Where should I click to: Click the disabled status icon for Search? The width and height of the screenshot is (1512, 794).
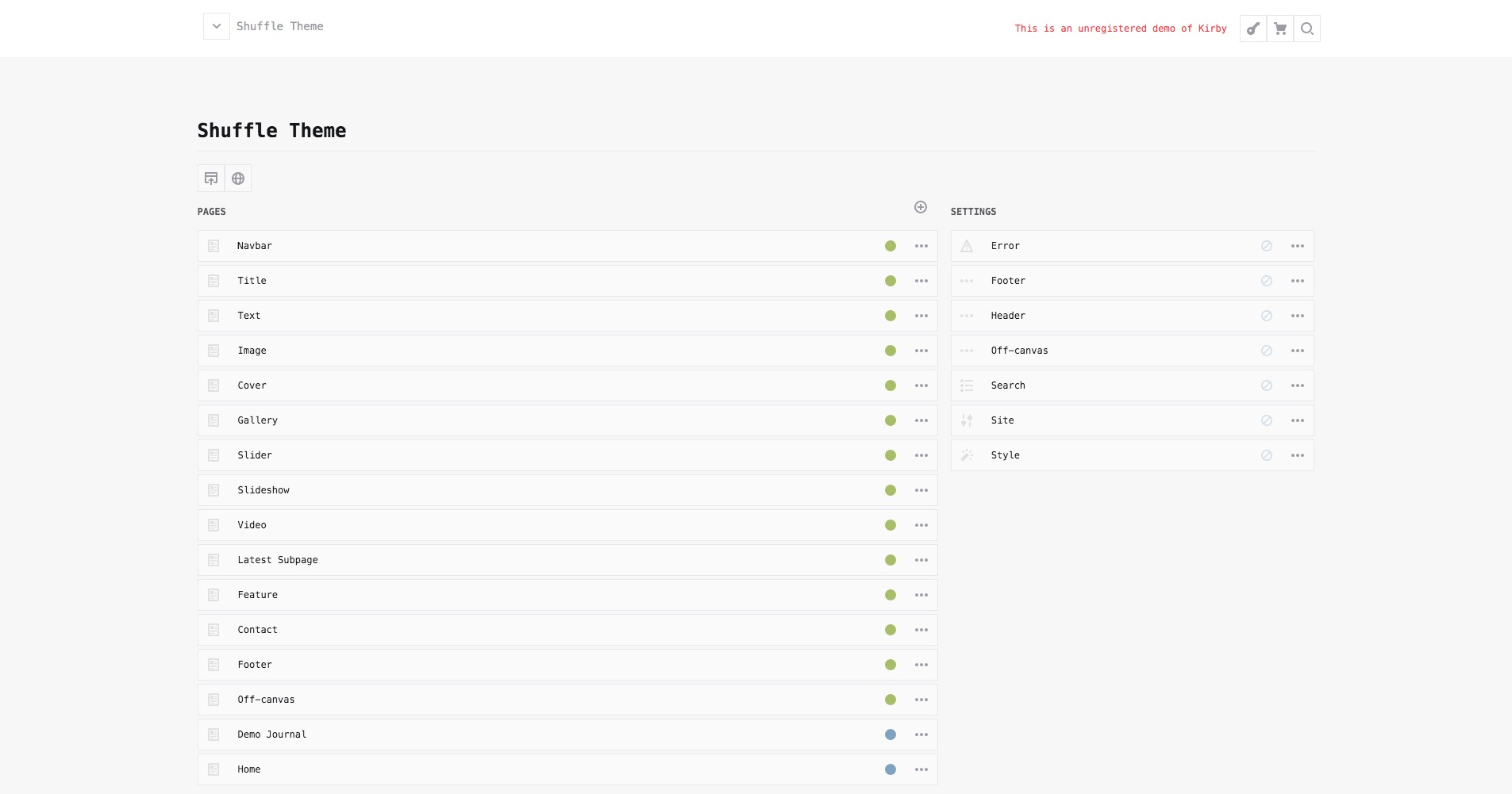[x=1266, y=385]
